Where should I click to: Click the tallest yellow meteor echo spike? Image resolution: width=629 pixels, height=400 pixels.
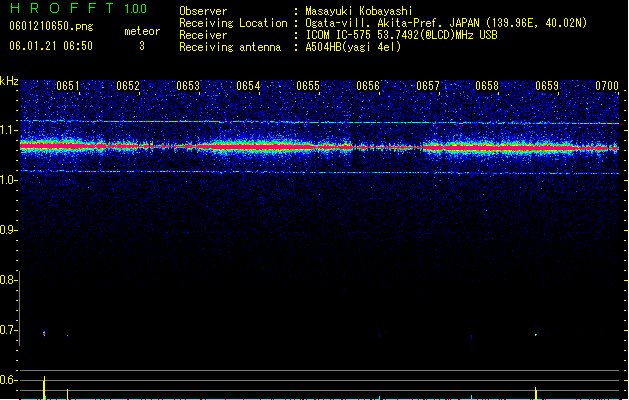pyautogui.click(x=44, y=388)
